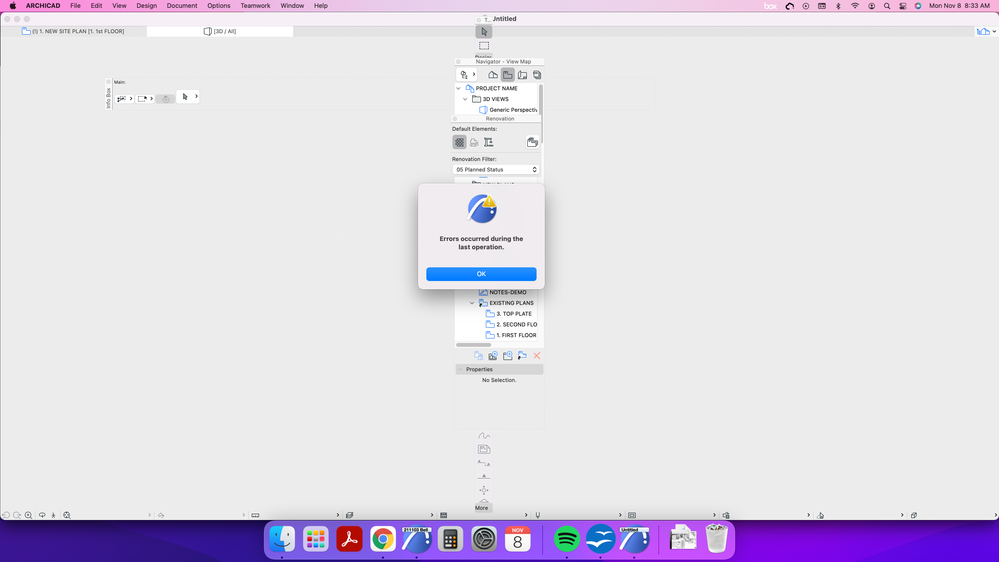Open the Options menu
This screenshot has height=562, width=999.
pyautogui.click(x=219, y=6)
